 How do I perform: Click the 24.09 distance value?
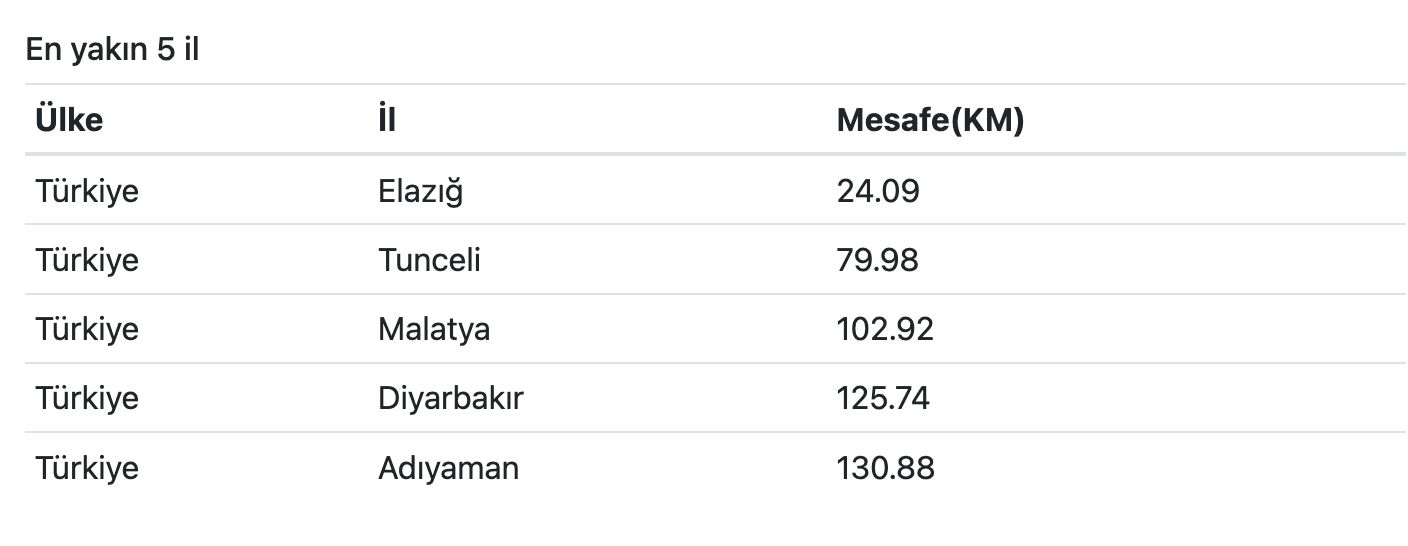(x=877, y=190)
